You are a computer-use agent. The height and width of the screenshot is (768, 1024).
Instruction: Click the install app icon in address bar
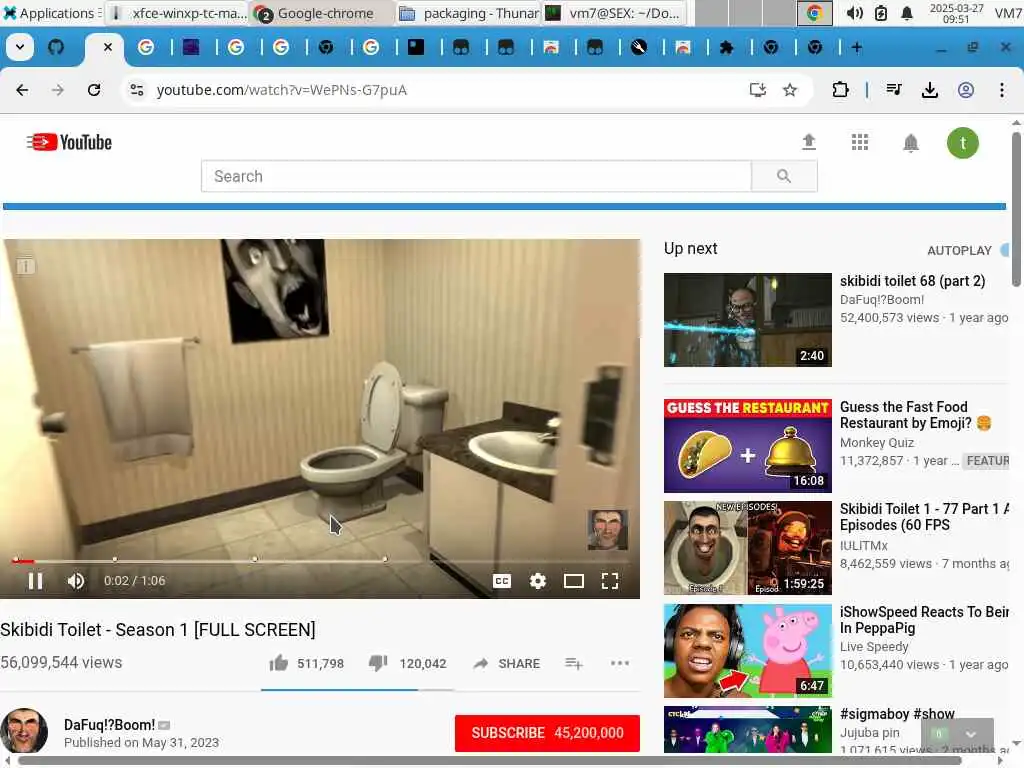758,90
